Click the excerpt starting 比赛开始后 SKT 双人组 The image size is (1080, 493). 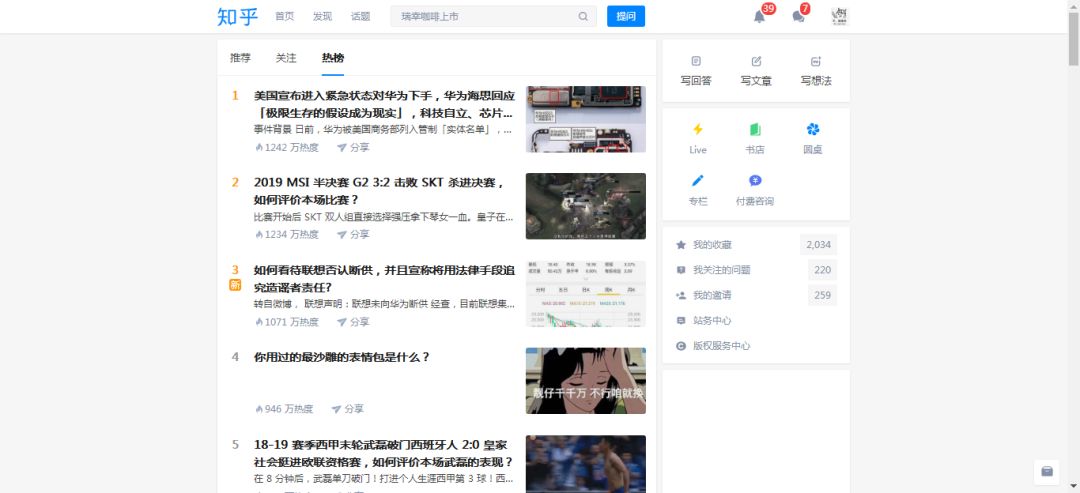point(384,218)
